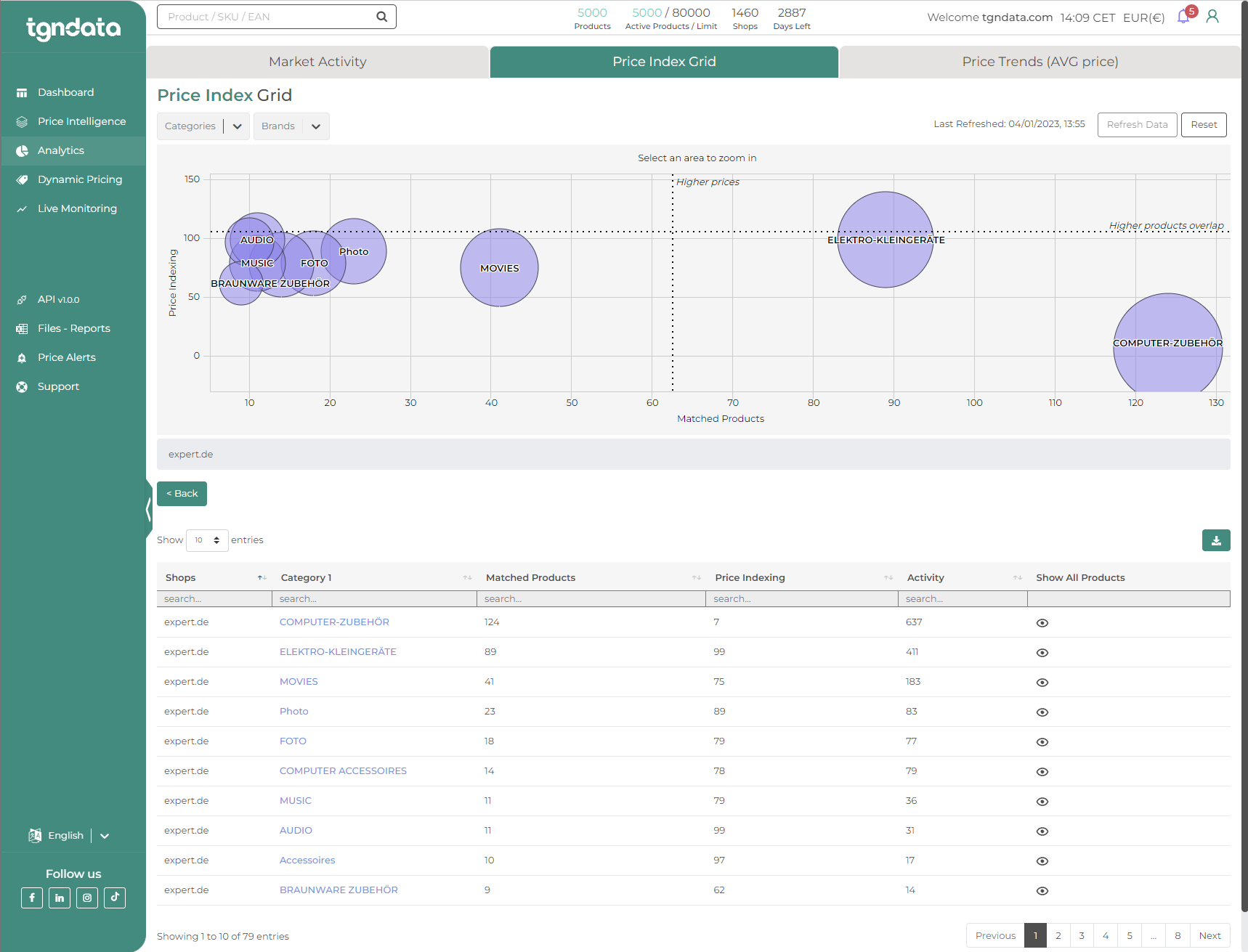Open the user profile icon

1212,16
